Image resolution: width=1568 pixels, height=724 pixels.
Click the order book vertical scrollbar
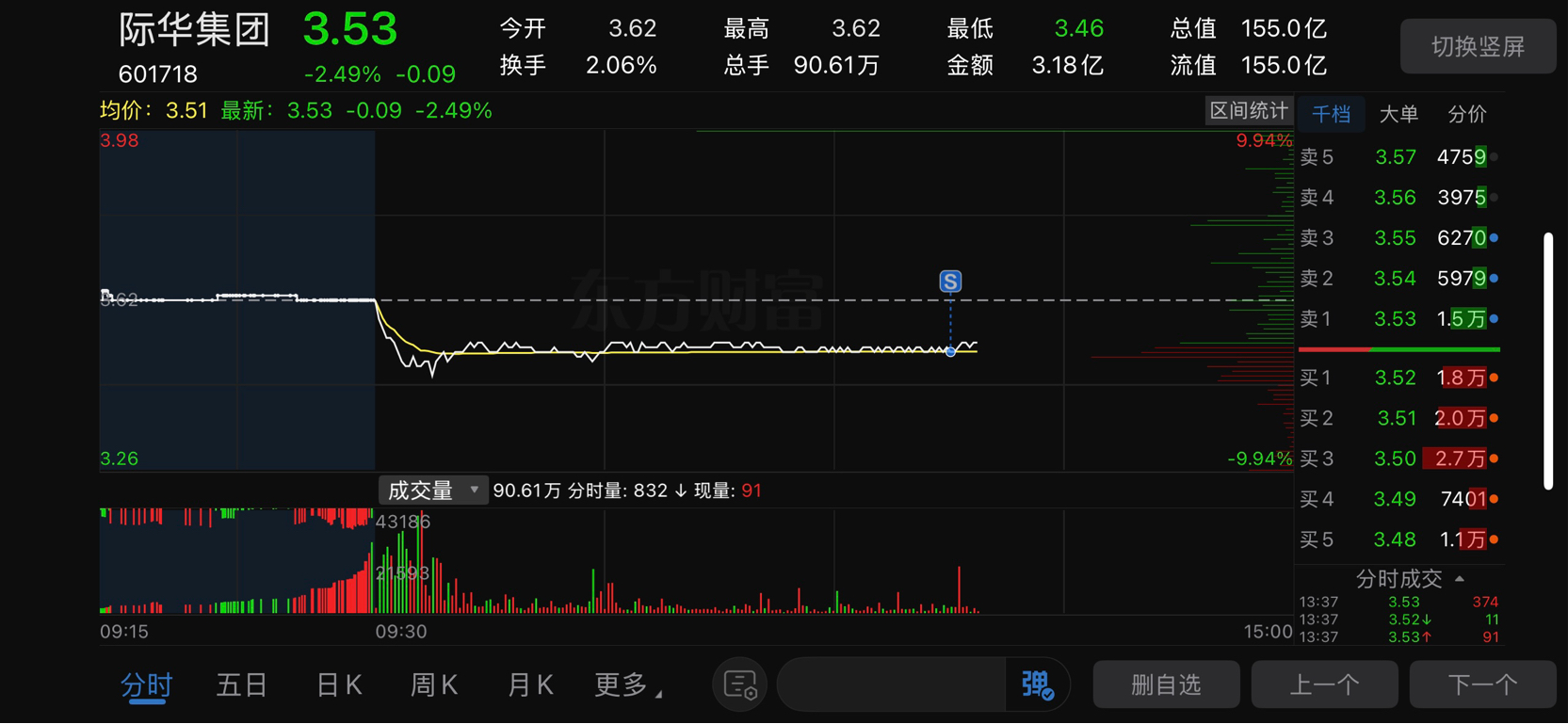1548,362
